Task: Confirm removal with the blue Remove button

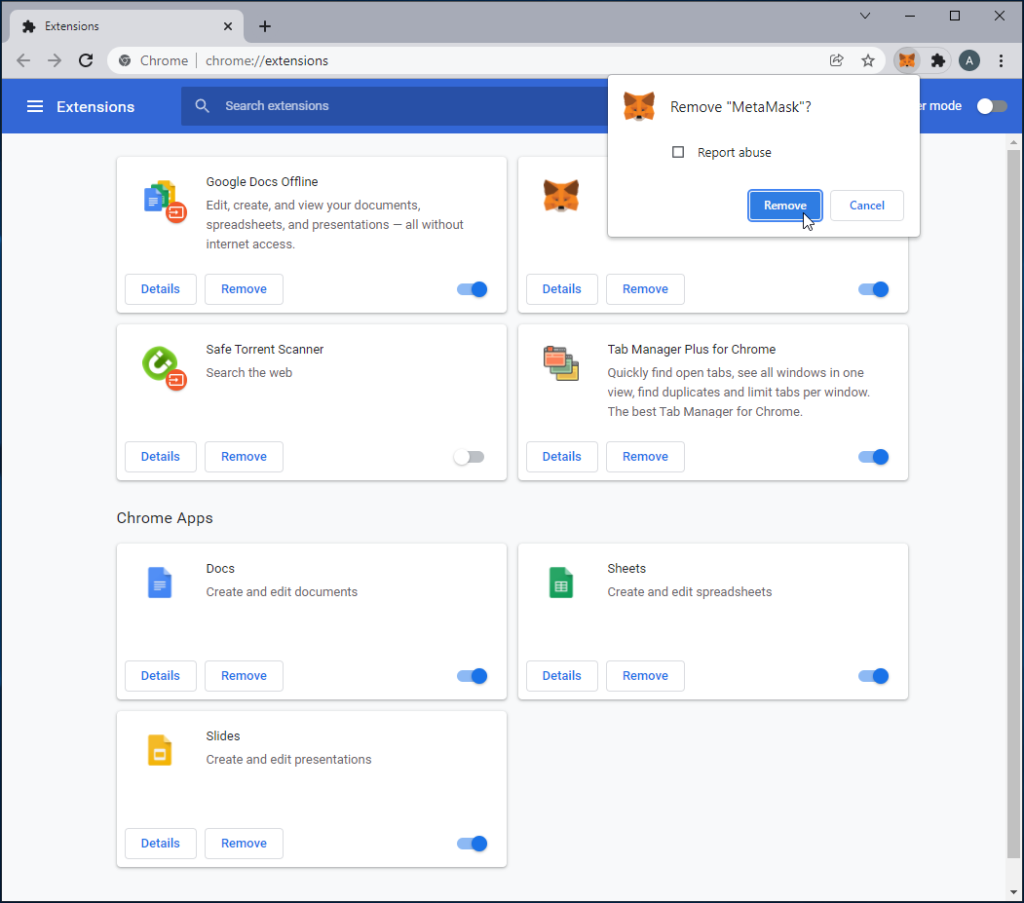Action: pos(785,206)
